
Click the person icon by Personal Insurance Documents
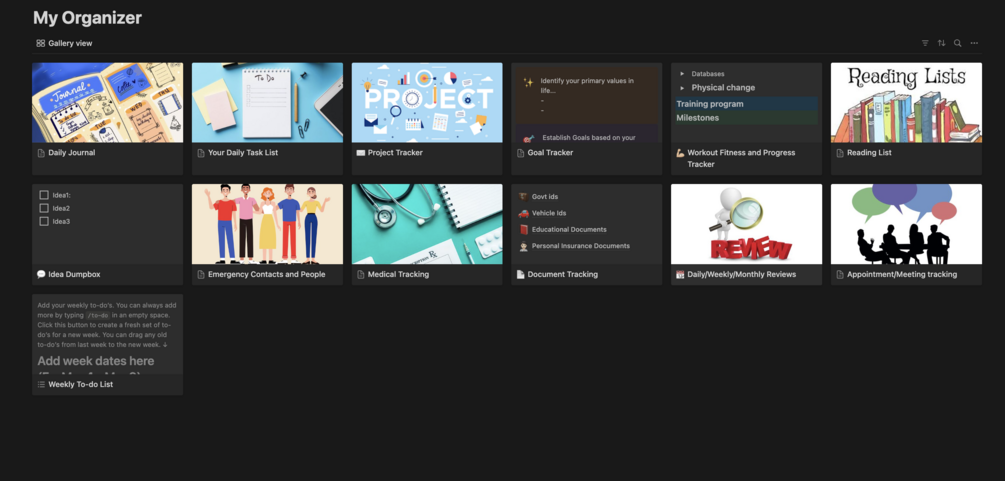tap(524, 246)
